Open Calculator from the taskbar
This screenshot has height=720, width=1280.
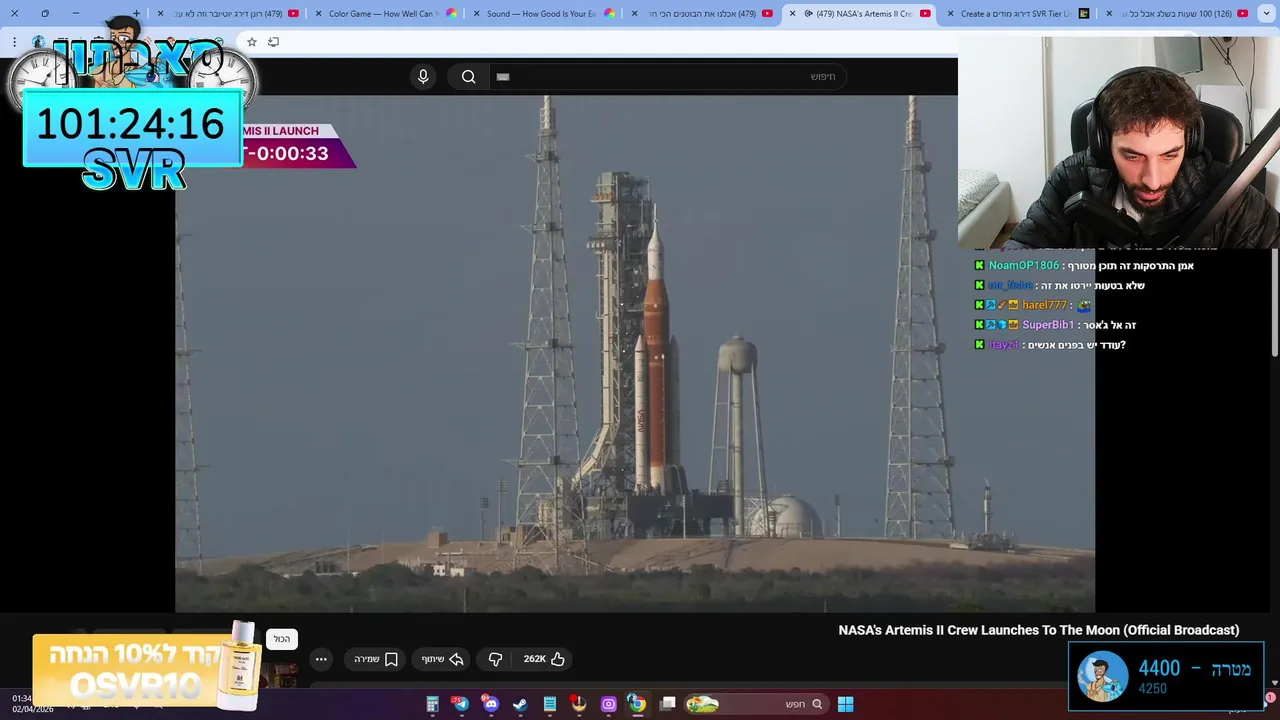coord(432,704)
